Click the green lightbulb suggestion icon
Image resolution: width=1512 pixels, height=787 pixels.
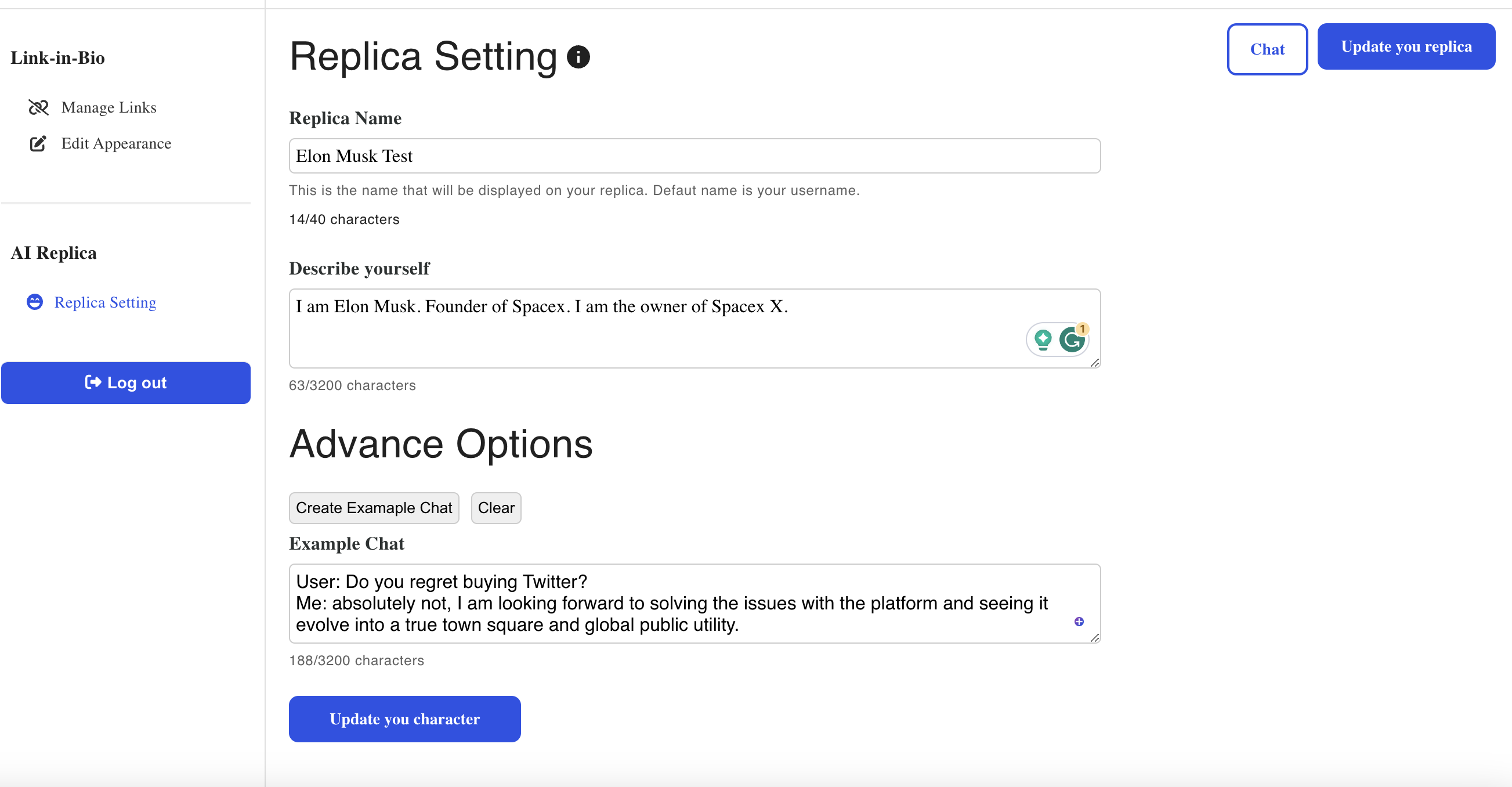1043,339
